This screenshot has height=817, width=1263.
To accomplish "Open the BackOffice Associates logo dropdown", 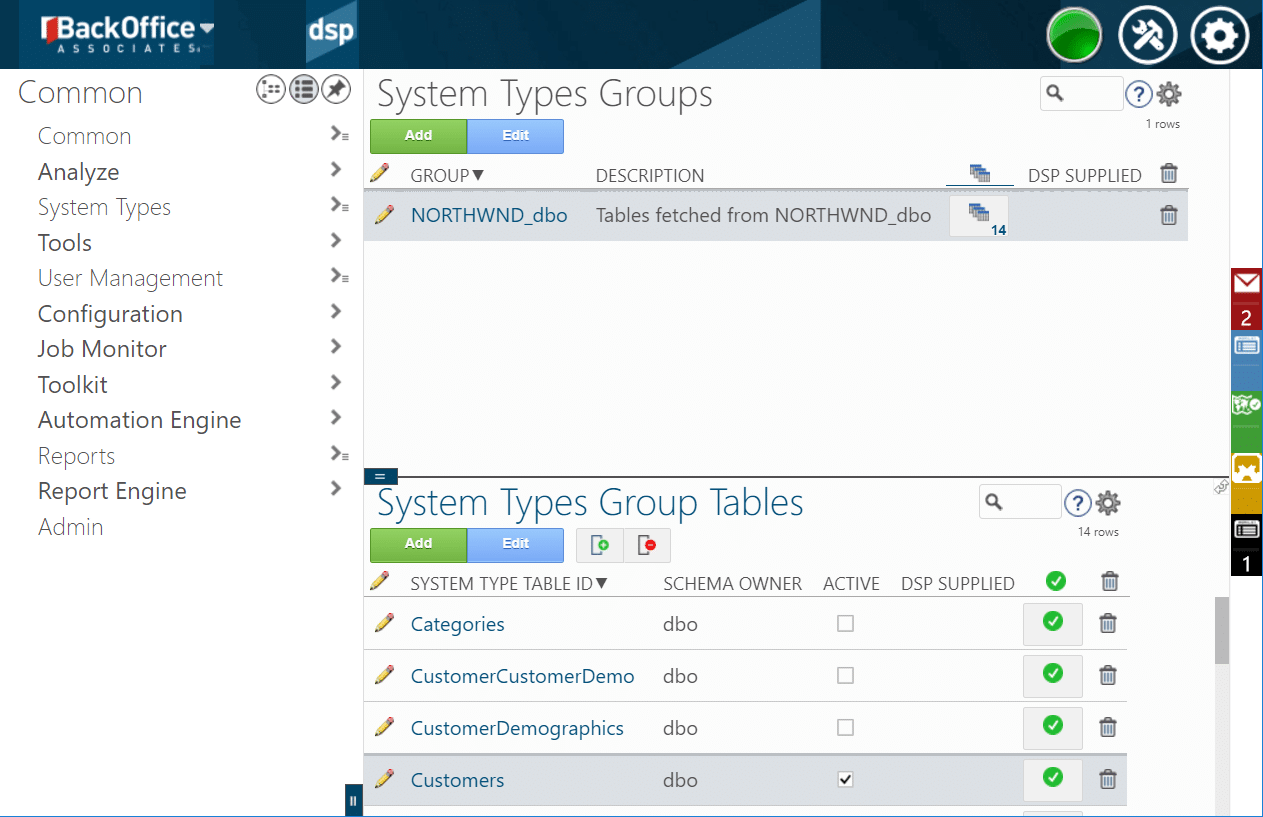I will 206,28.
